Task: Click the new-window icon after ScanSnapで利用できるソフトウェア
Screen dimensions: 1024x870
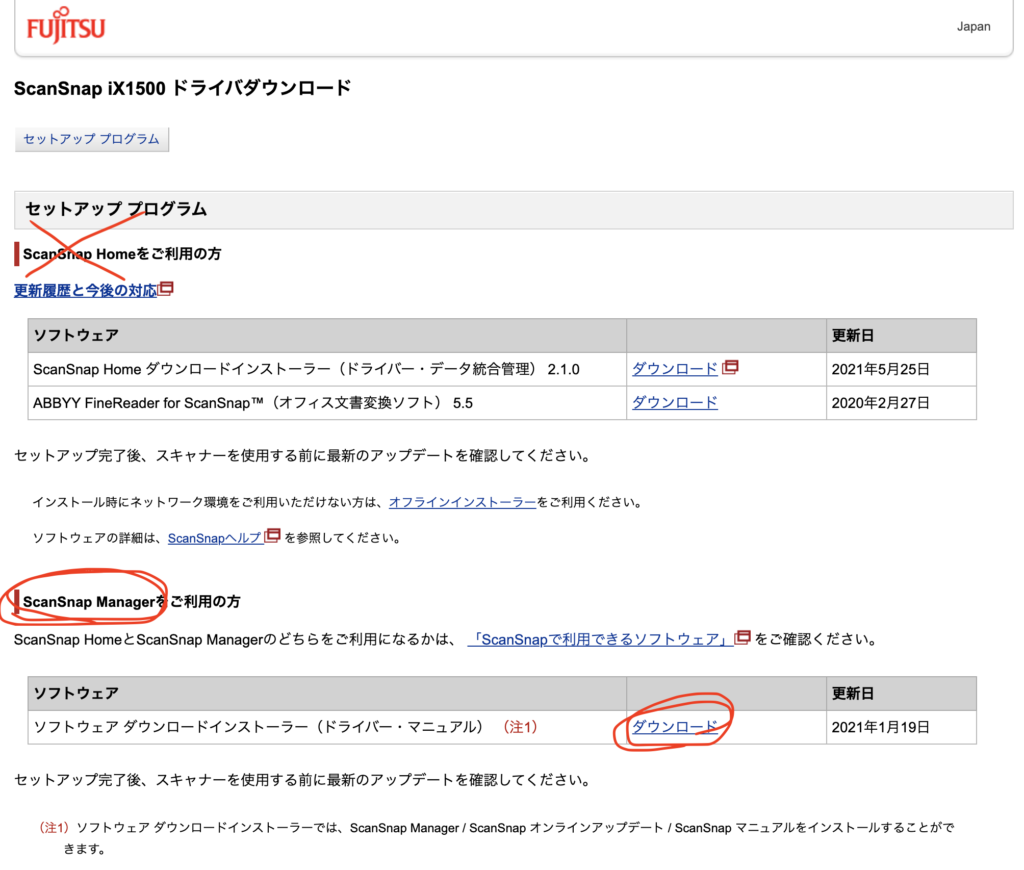Action: coord(743,637)
